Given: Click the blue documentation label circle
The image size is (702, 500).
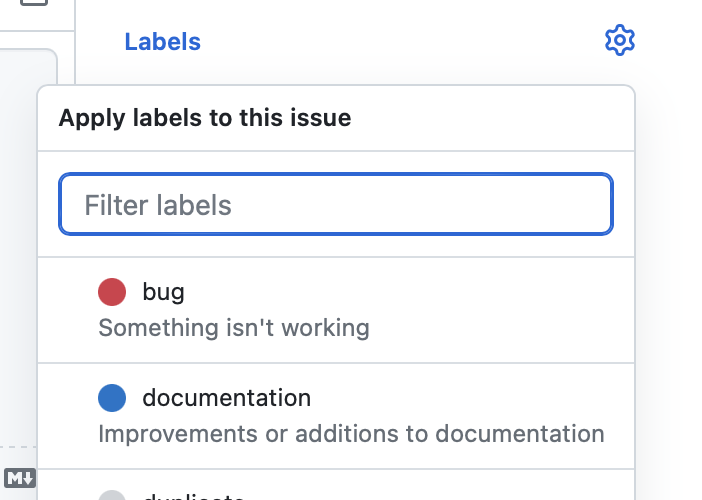Looking at the screenshot, I should (x=112, y=398).
